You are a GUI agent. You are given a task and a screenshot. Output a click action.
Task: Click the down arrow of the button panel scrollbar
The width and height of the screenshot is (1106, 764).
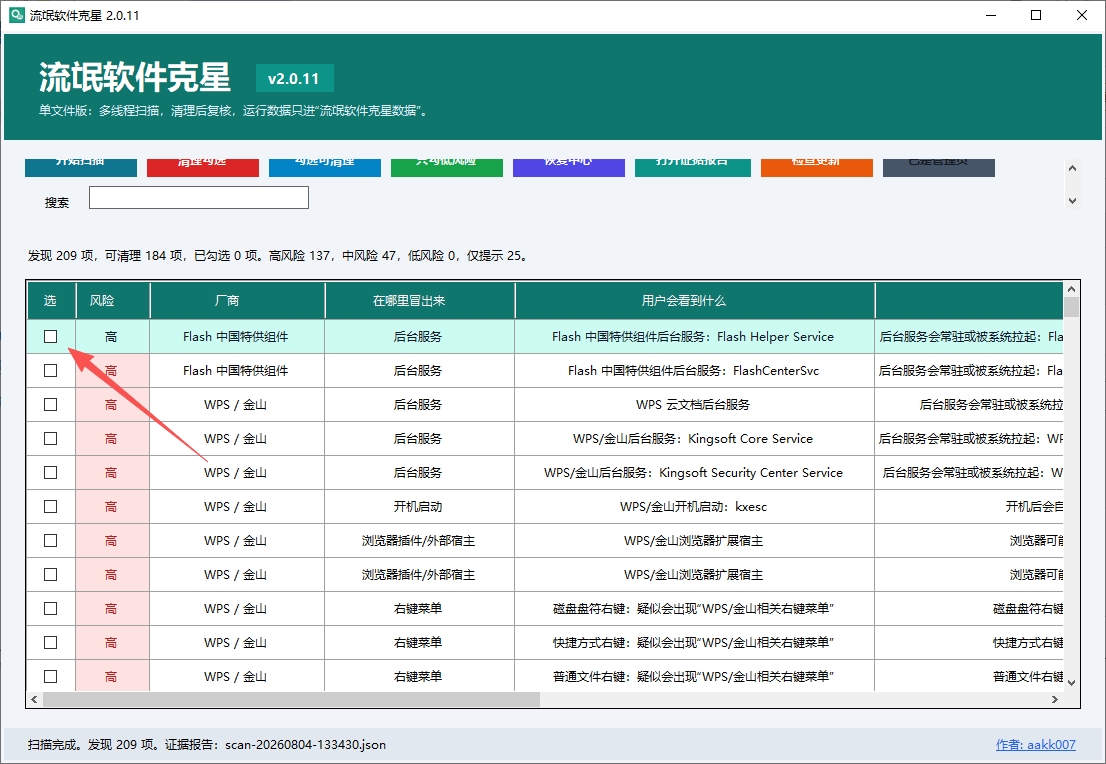1072,201
